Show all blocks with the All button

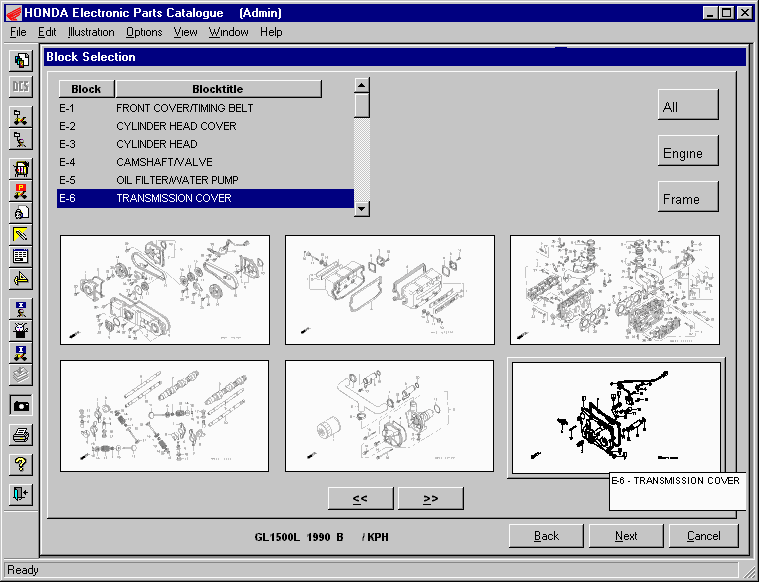(x=688, y=105)
